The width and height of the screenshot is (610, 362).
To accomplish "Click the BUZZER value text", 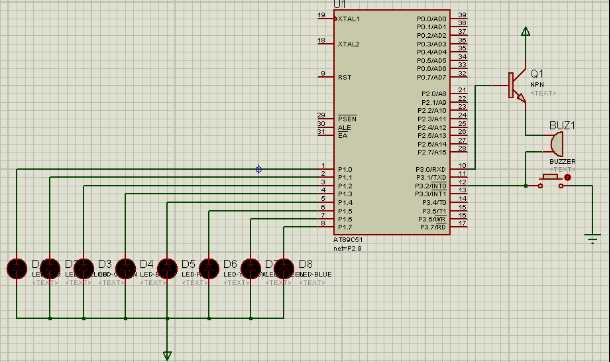I will point(562,161).
